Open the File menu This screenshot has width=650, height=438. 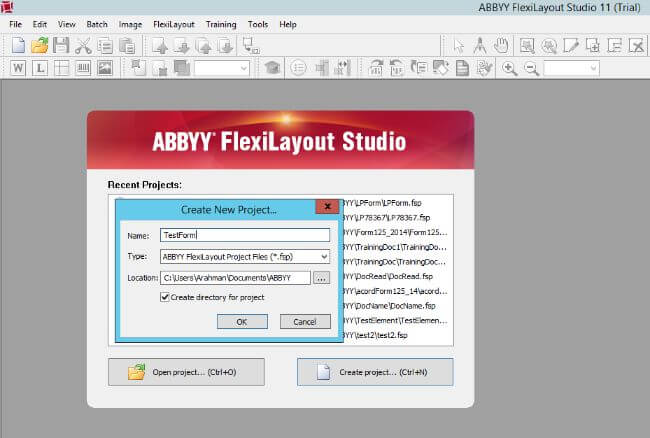pyautogui.click(x=15, y=24)
